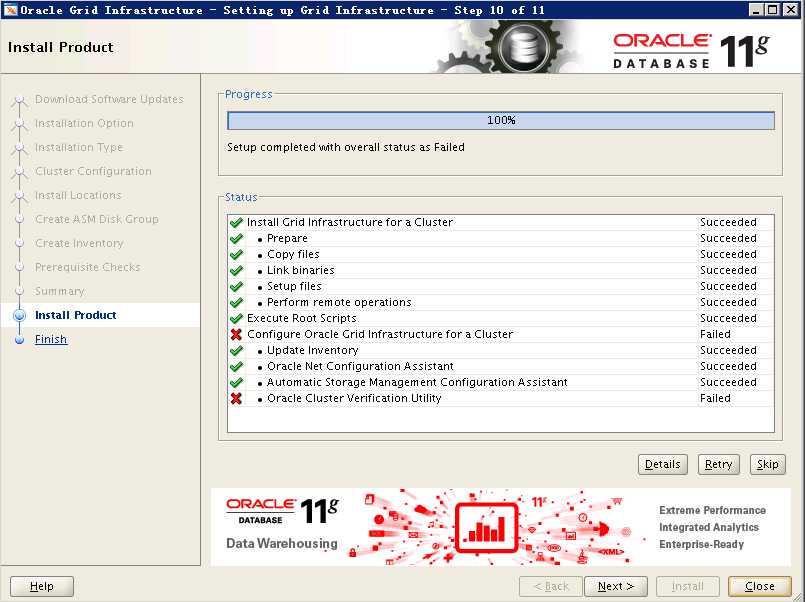The image size is (805, 602).
Task: Select Install Locations step
Action: click(78, 195)
